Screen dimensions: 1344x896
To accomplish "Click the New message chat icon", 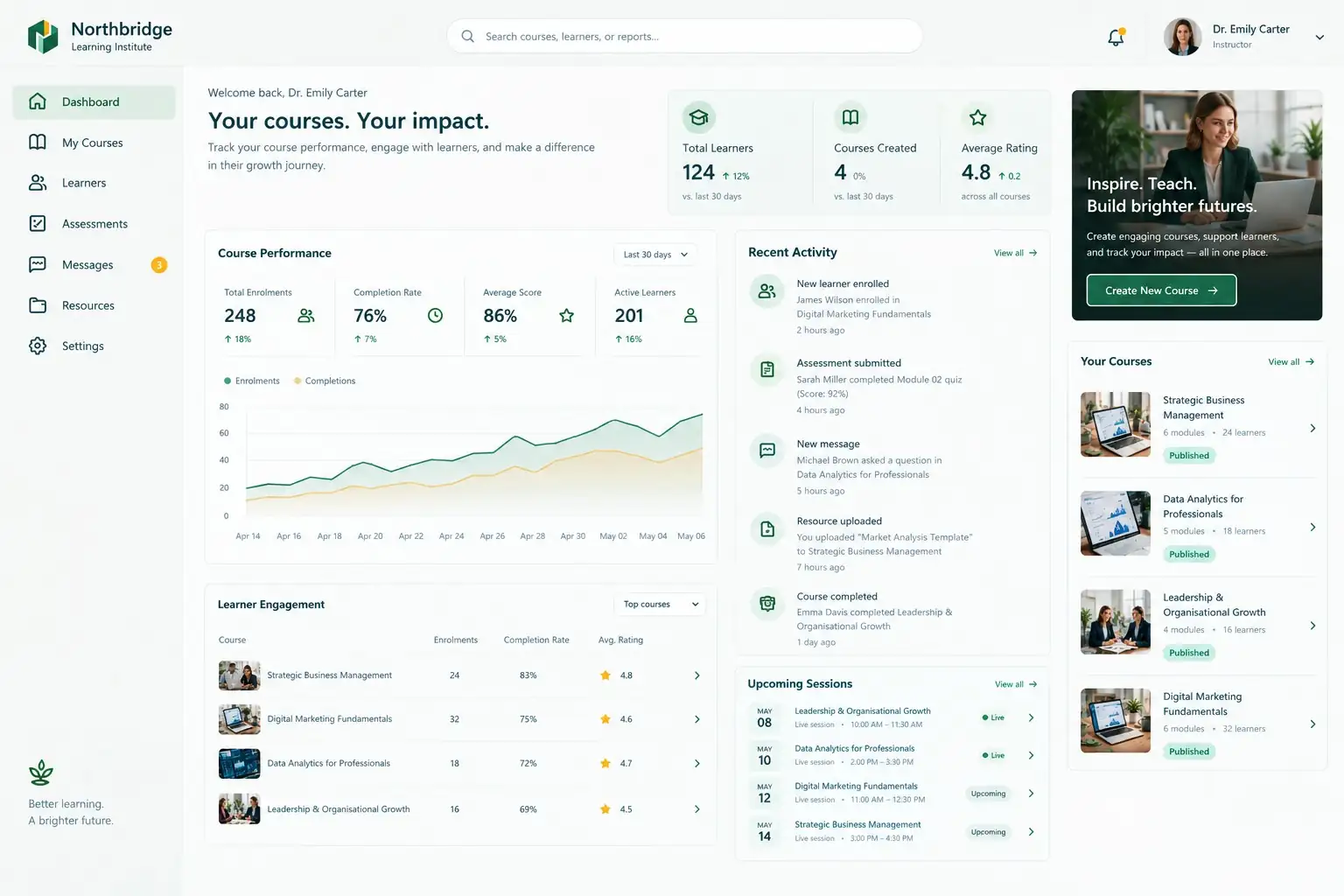I will tap(767, 451).
